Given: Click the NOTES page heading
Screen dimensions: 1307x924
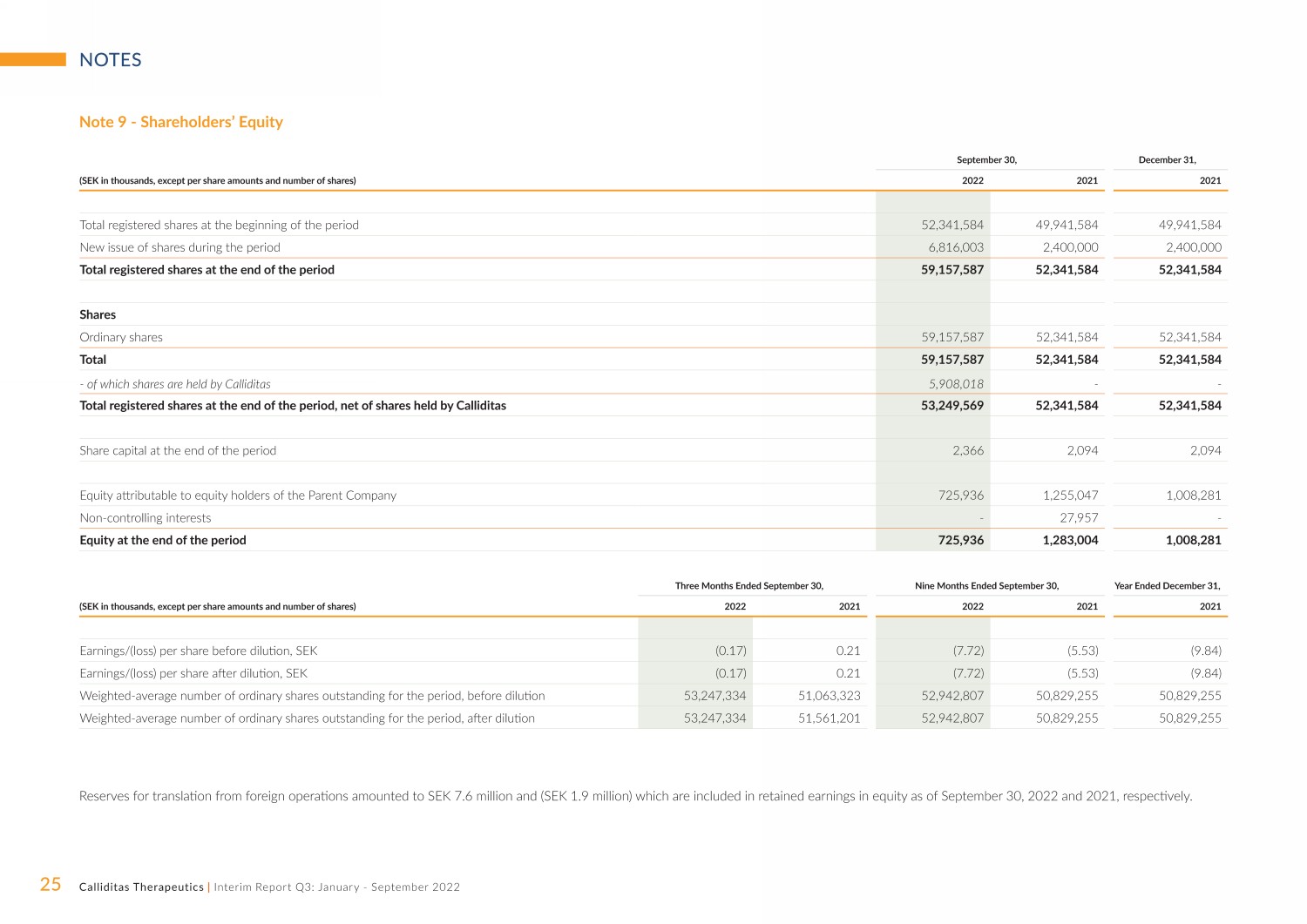Looking at the screenshot, I should (x=110, y=60).
